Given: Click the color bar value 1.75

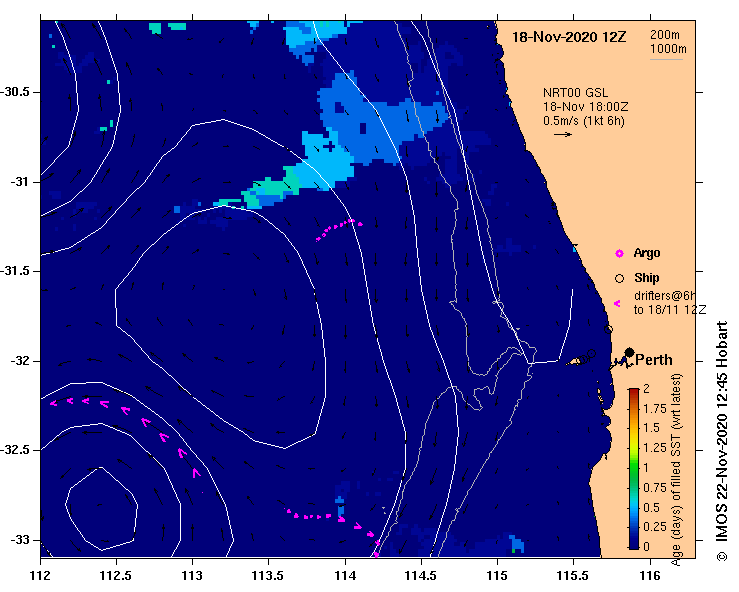Looking at the screenshot, I should (655, 409).
